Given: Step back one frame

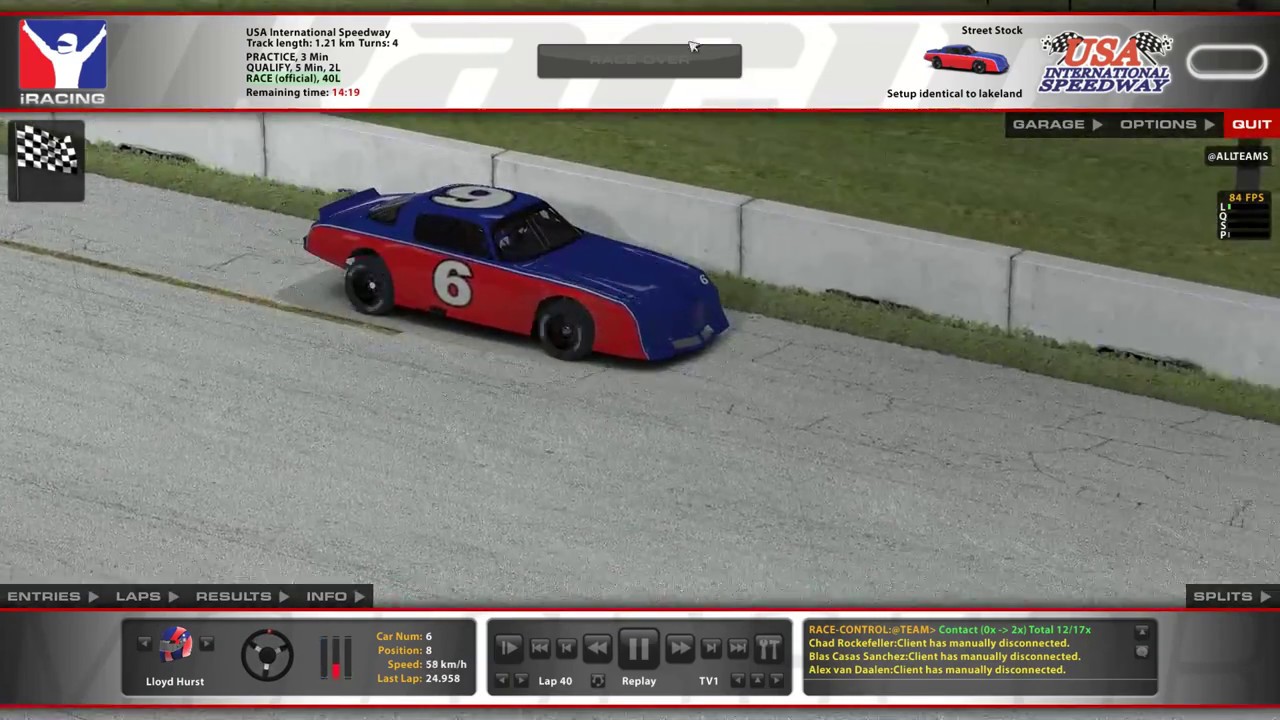Looking at the screenshot, I should tap(566, 648).
